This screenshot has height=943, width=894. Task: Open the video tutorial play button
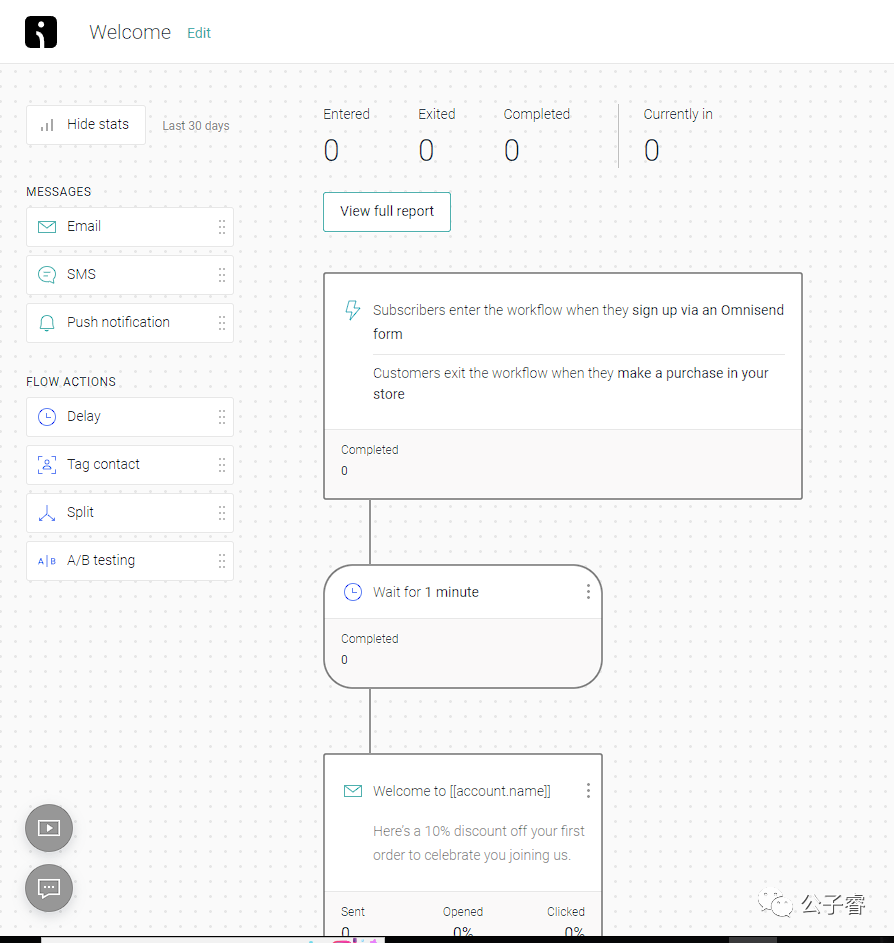pos(49,828)
